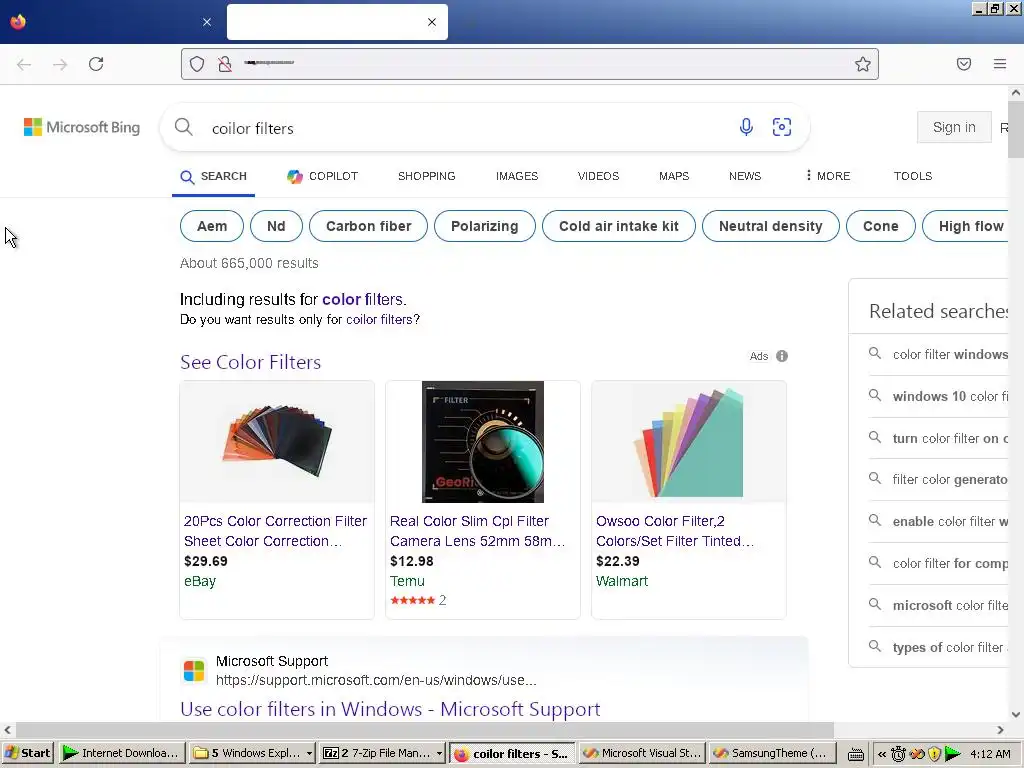
Task: Switch to the IMAGES tab
Action: tap(517, 176)
